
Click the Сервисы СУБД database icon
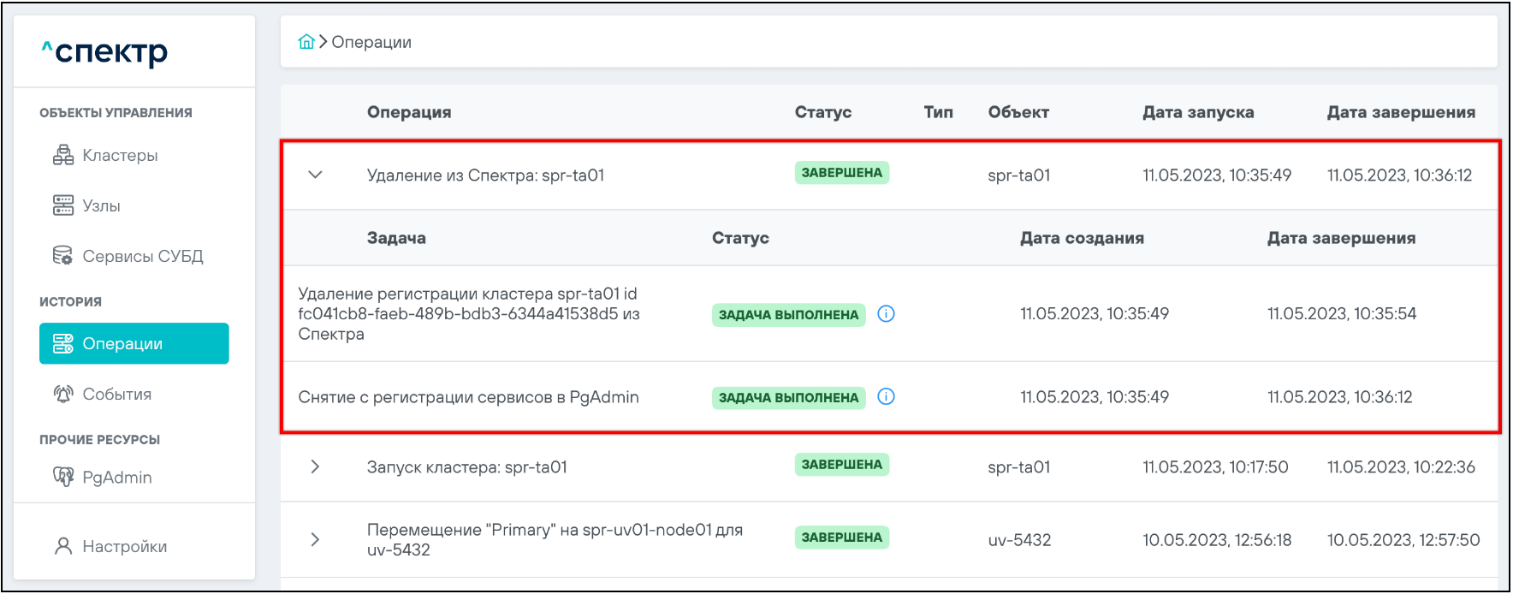point(63,257)
